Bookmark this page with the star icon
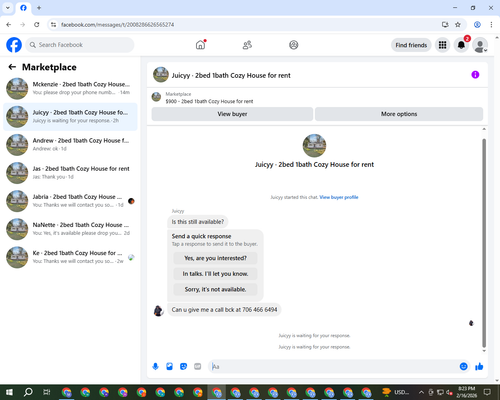 click(458, 24)
